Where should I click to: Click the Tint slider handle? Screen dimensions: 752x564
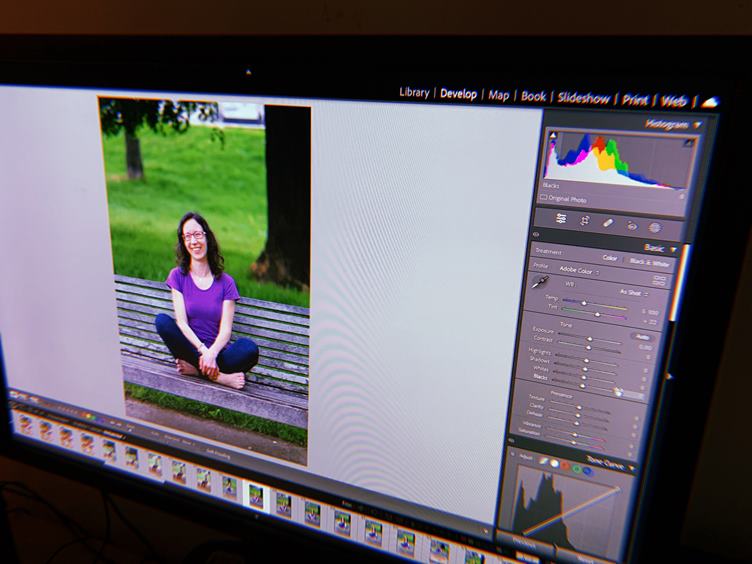[x=597, y=315]
